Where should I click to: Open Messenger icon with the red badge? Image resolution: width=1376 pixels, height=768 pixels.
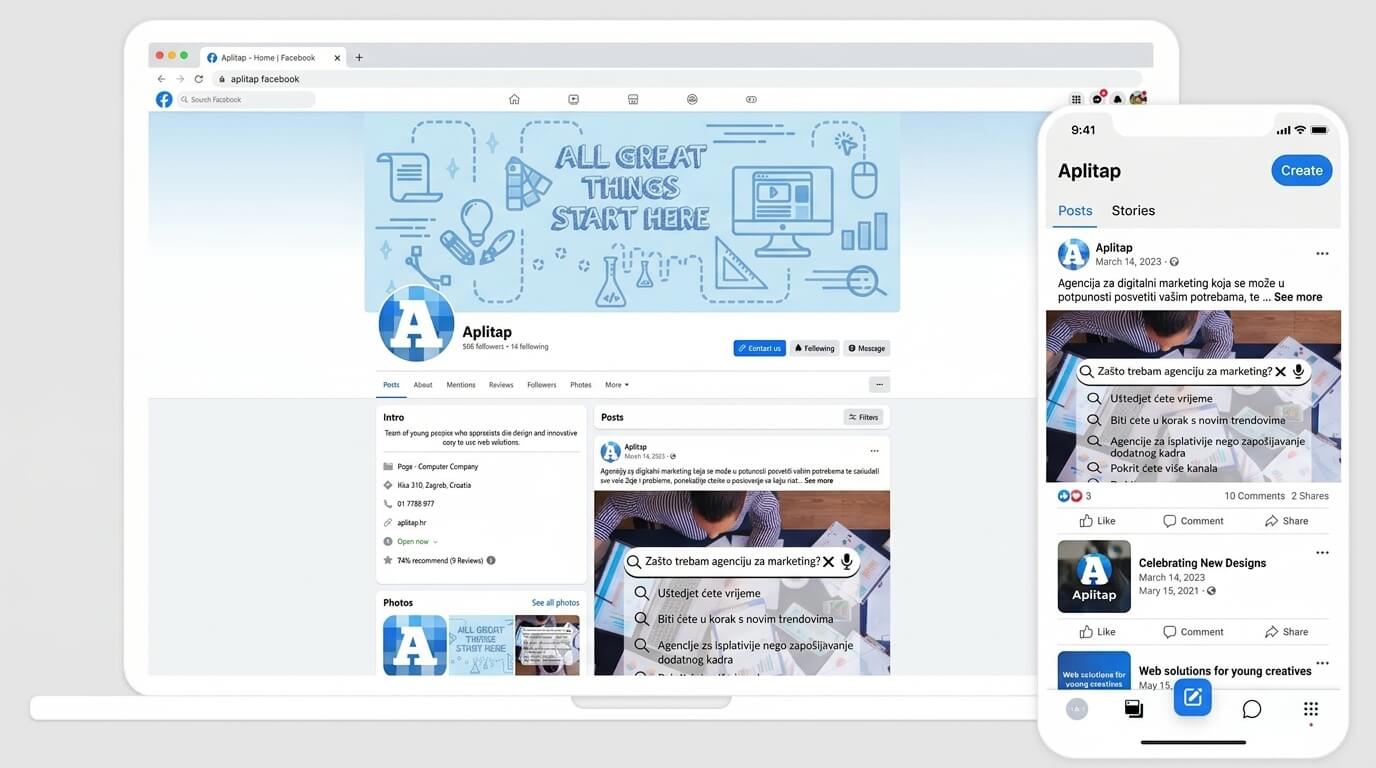click(x=1098, y=98)
